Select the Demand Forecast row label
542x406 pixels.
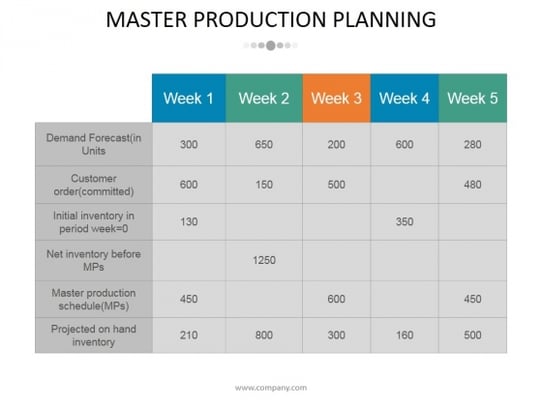click(94, 144)
